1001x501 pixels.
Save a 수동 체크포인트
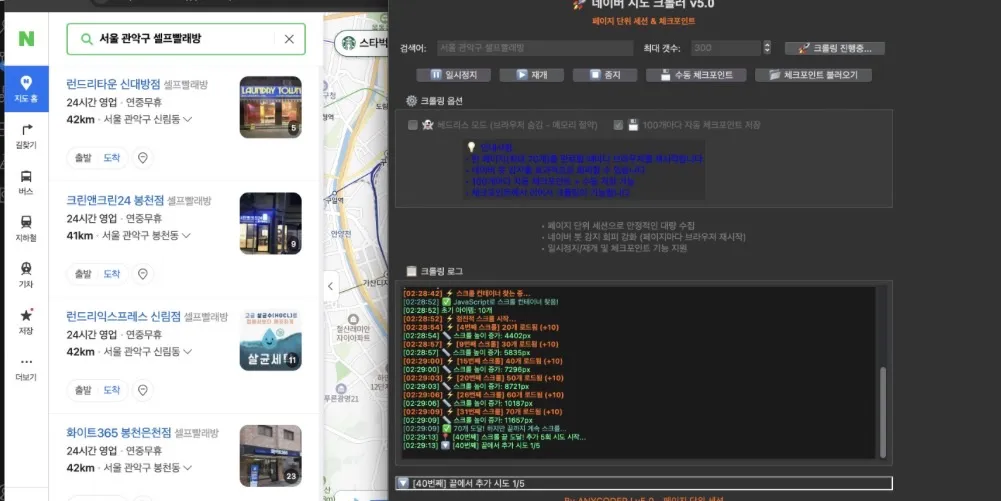pyautogui.click(x=696, y=75)
